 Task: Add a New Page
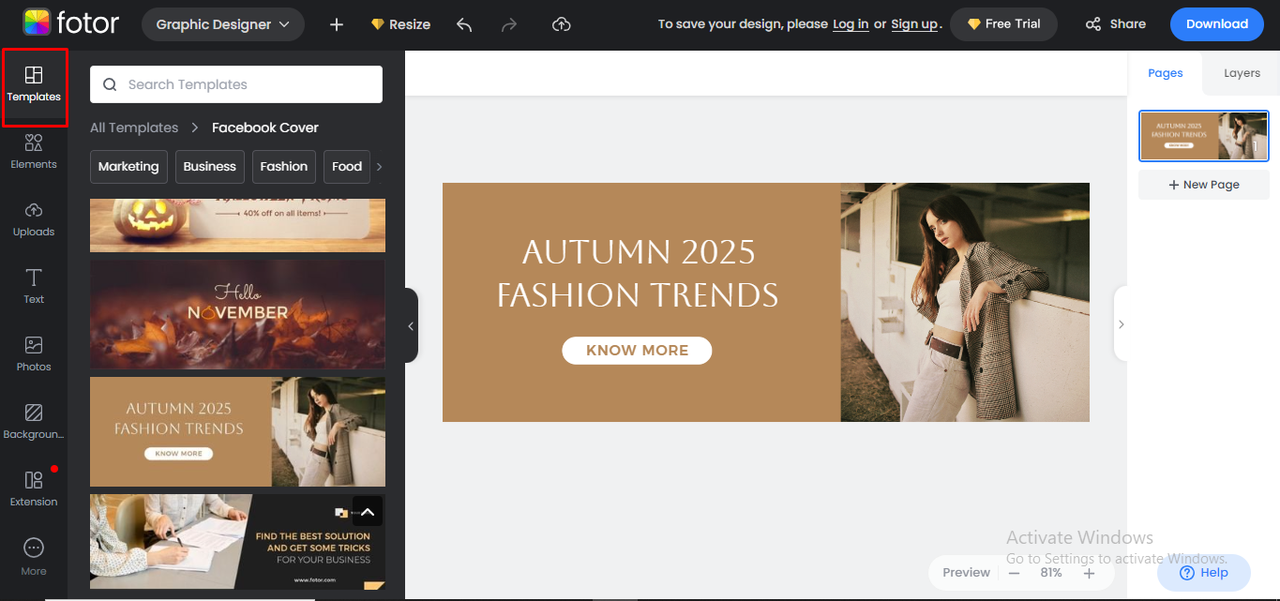[x=1204, y=185]
